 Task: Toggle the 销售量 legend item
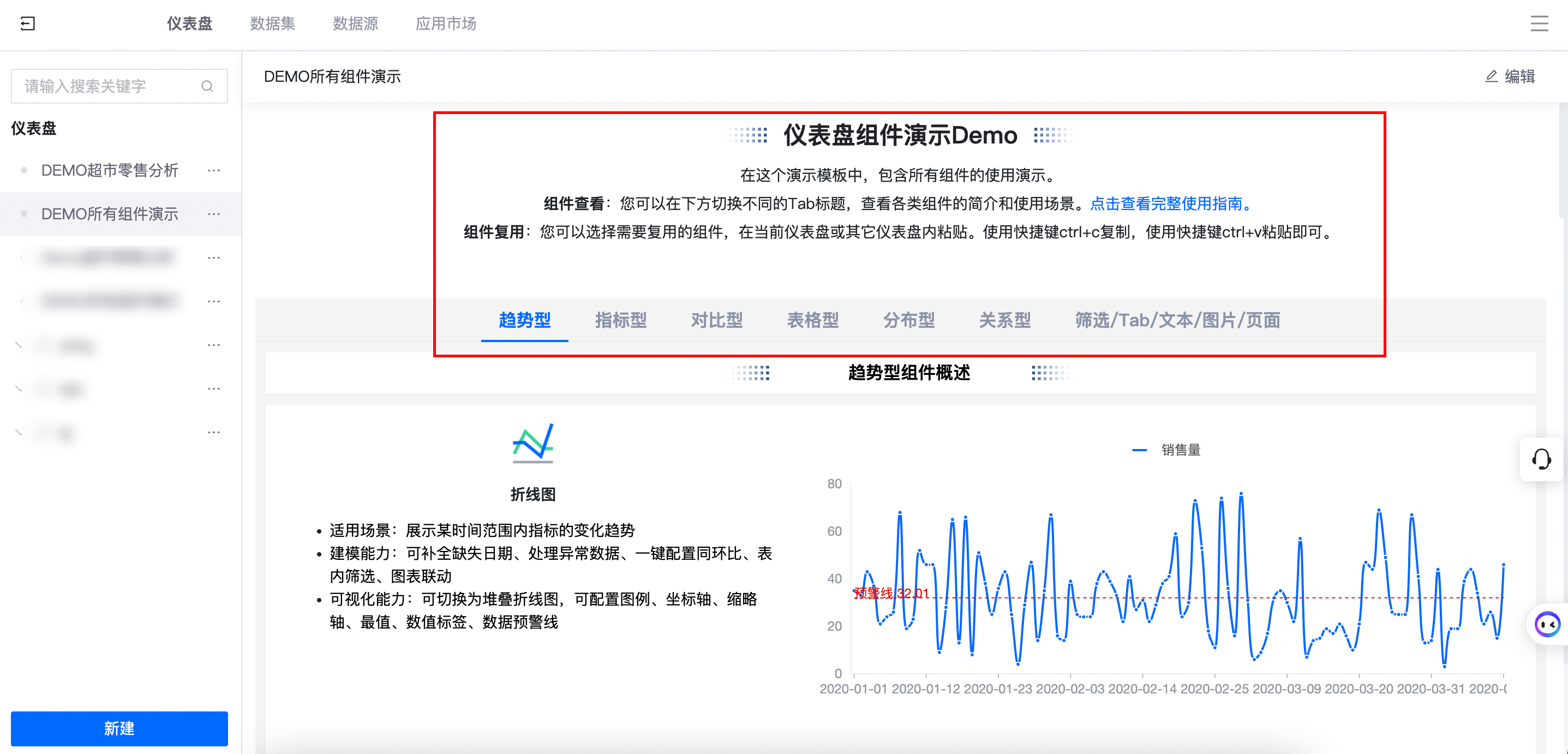[x=1166, y=450]
